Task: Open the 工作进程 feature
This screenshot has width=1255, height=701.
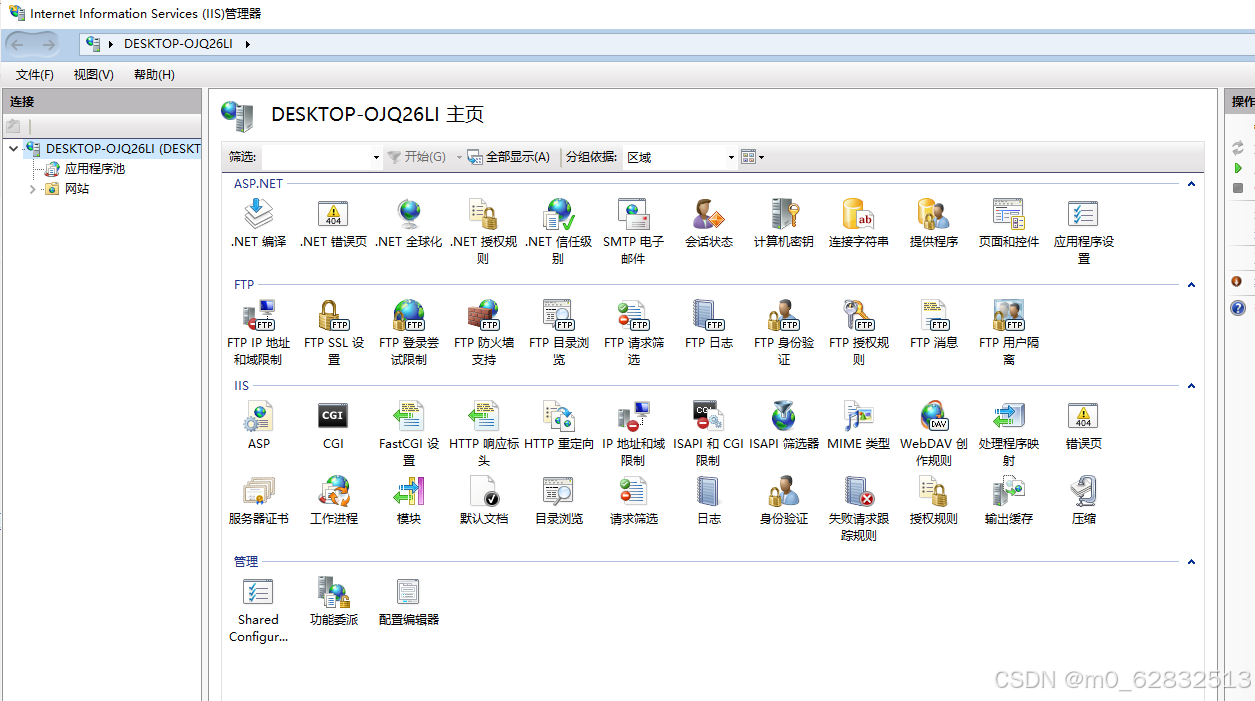Action: (333, 500)
